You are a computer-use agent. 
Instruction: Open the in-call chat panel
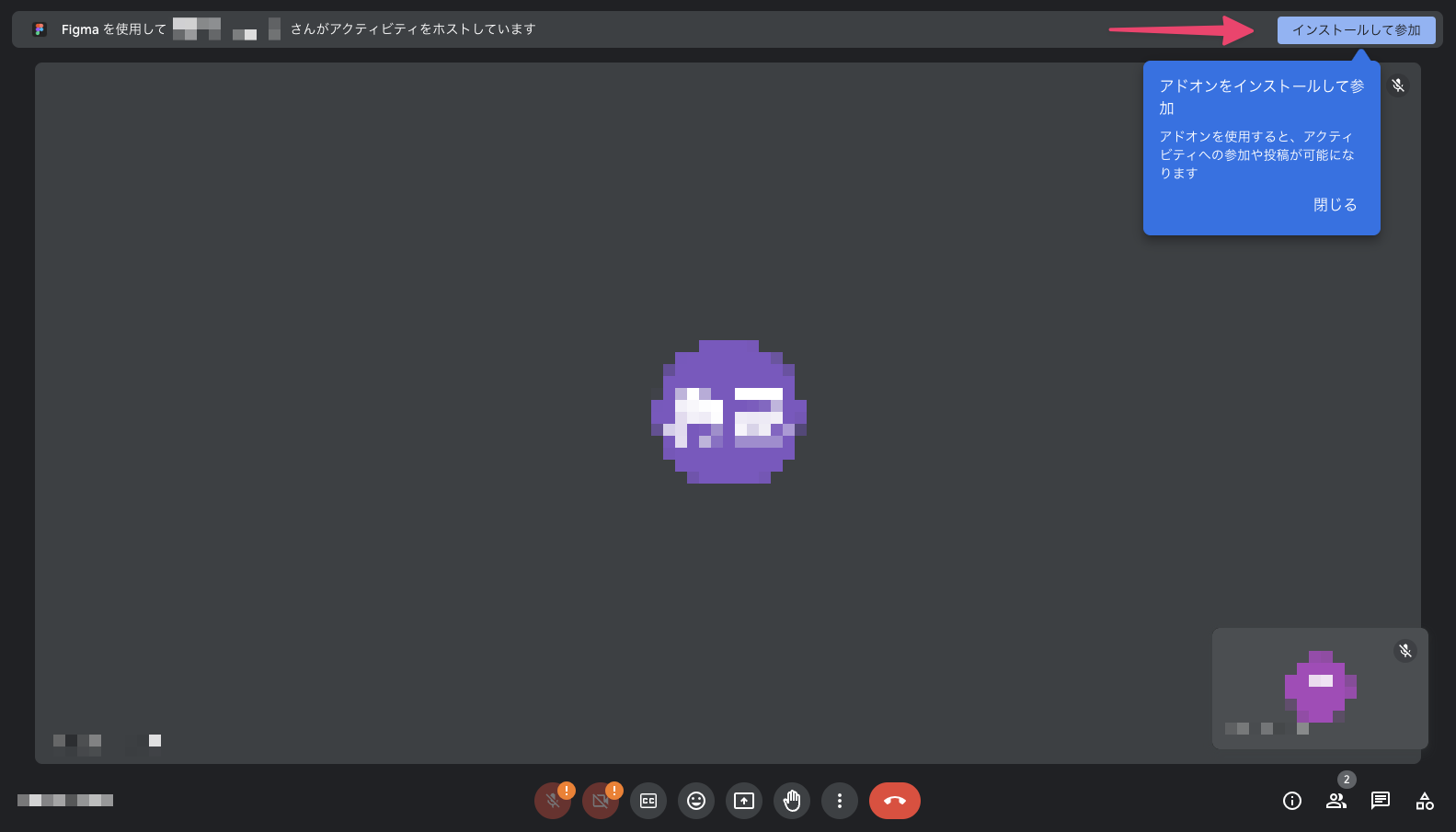(x=1381, y=801)
